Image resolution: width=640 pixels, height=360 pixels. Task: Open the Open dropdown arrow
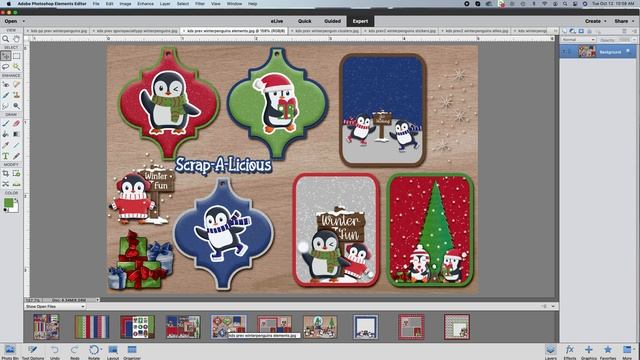24,21
